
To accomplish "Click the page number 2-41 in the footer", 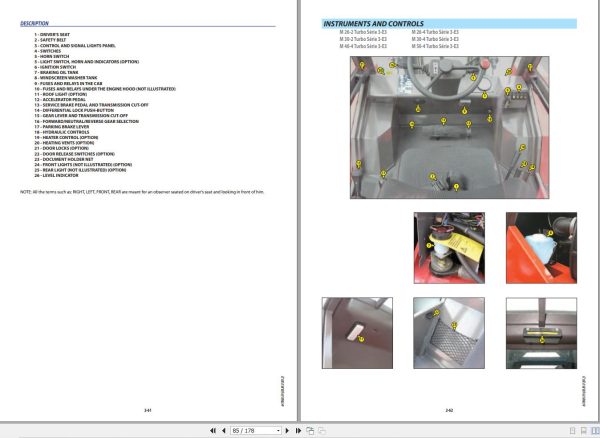I will [x=148, y=410].
